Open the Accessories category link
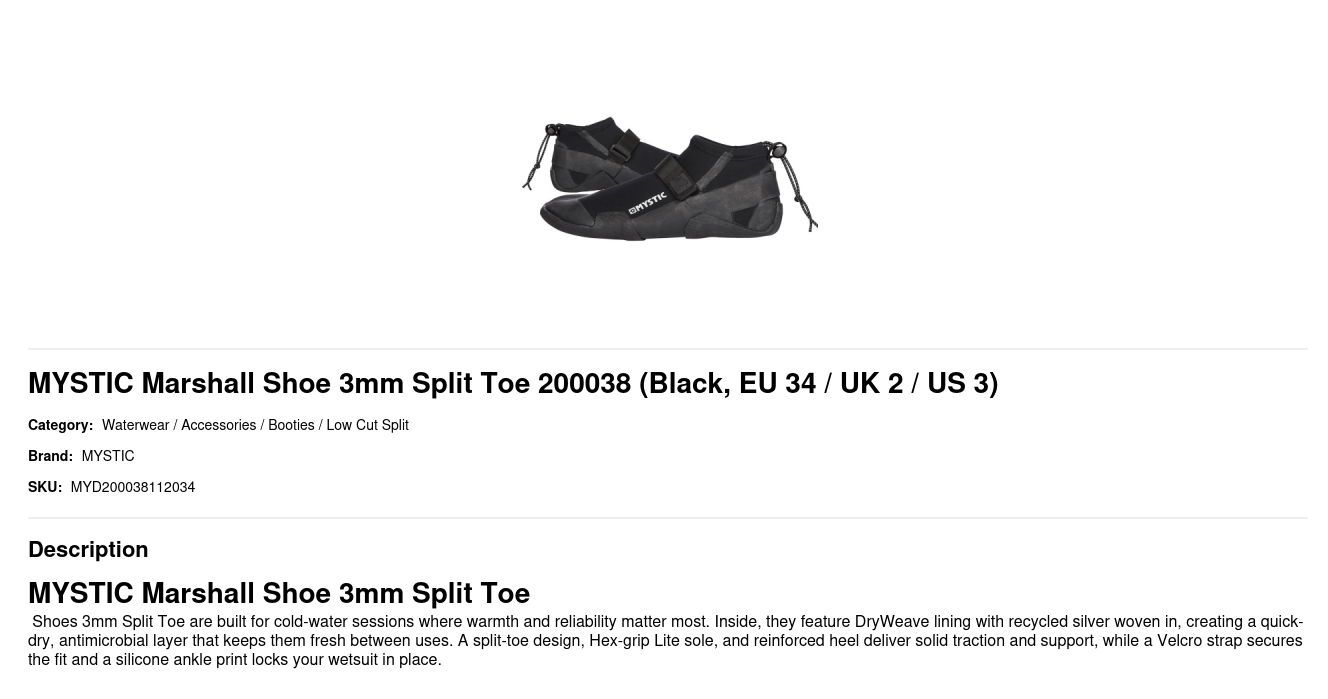 pyautogui.click(x=218, y=425)
